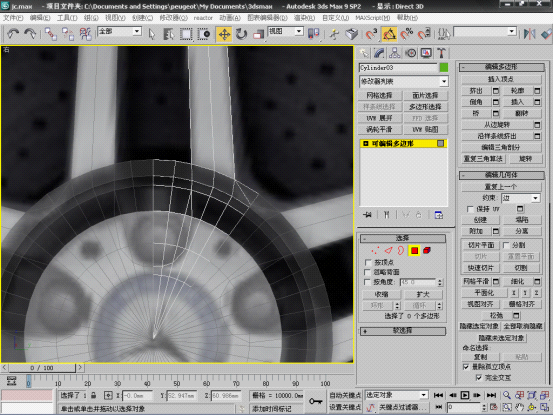Open the 约束 constraint dropdown

(x=521, y=198)
